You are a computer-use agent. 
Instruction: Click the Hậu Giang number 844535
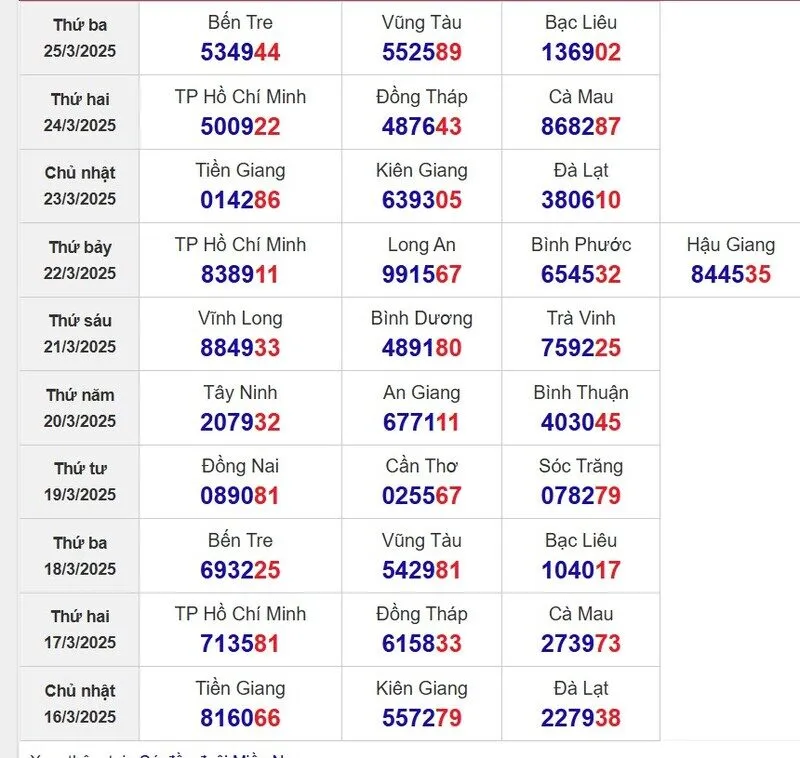(x=730, y=274)
